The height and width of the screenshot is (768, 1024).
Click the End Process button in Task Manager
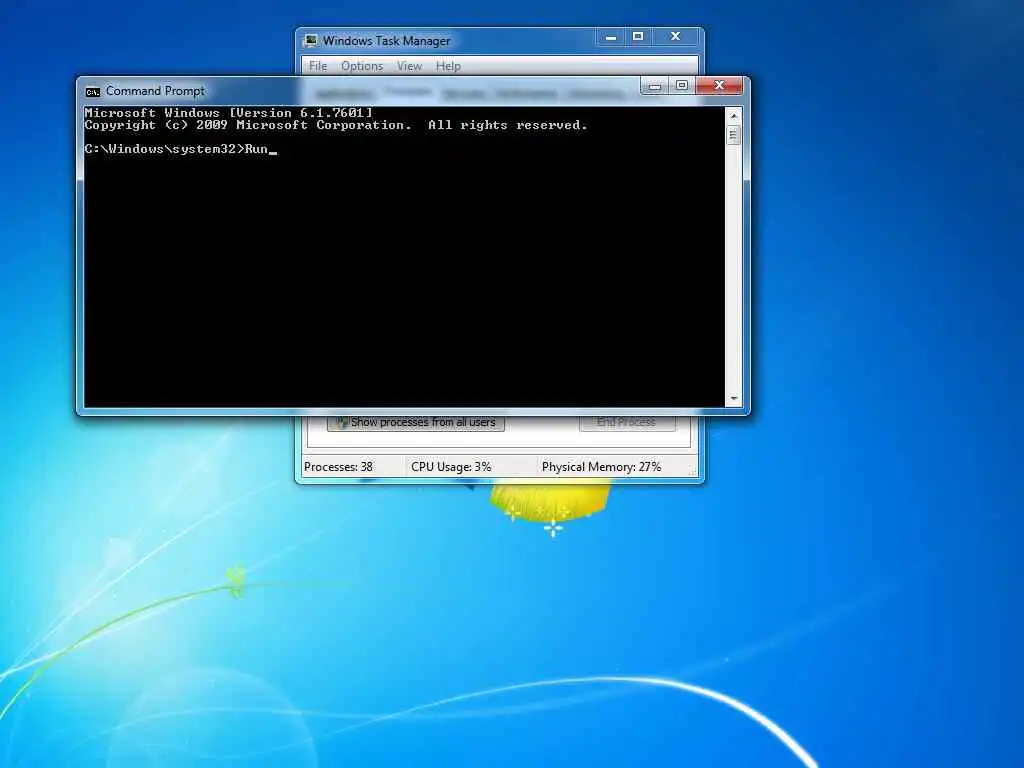pos(626,423)
